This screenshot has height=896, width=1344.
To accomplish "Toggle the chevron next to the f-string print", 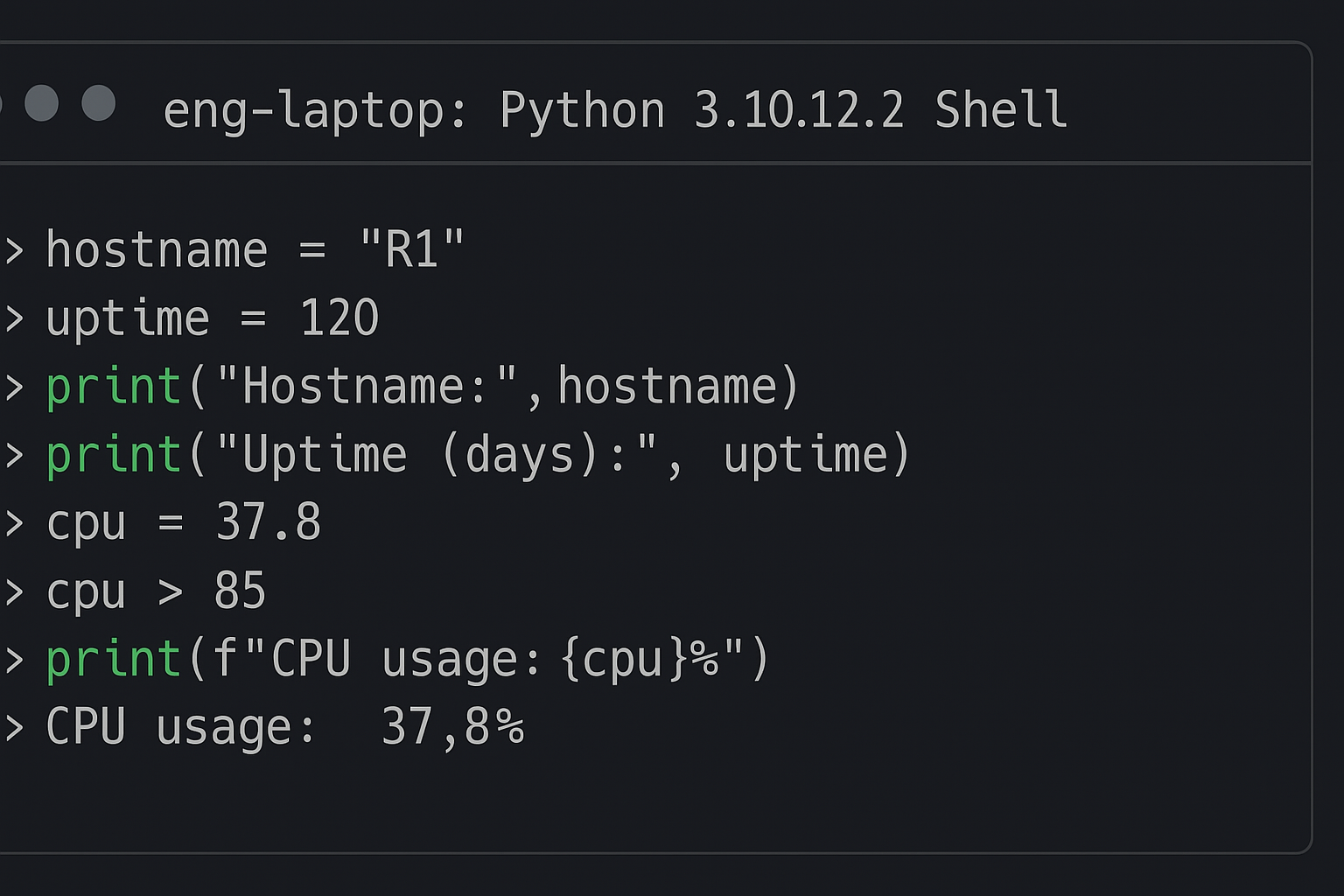I will tap(12, 659).
